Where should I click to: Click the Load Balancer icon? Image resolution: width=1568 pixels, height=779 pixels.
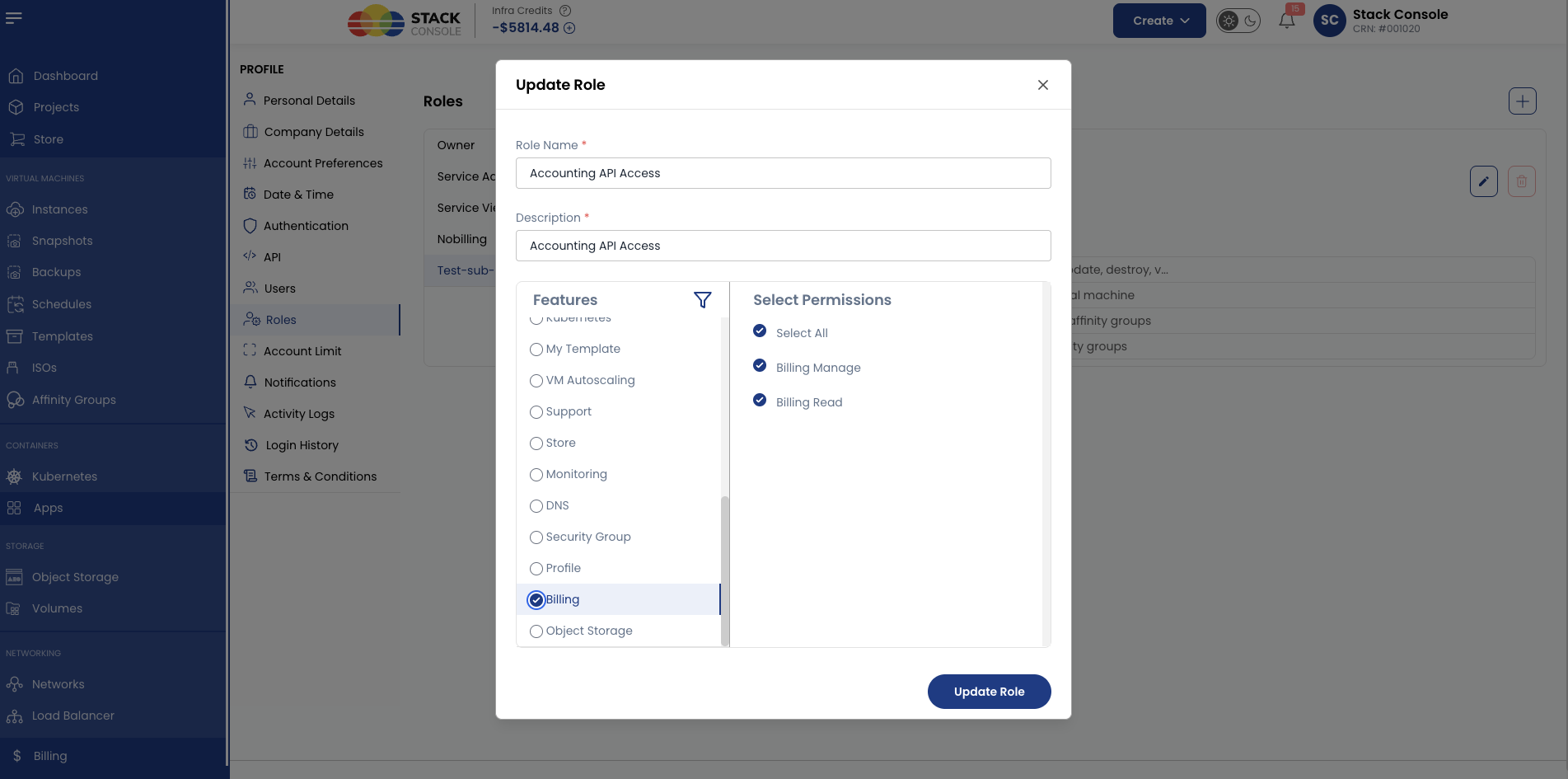(14, 716)
